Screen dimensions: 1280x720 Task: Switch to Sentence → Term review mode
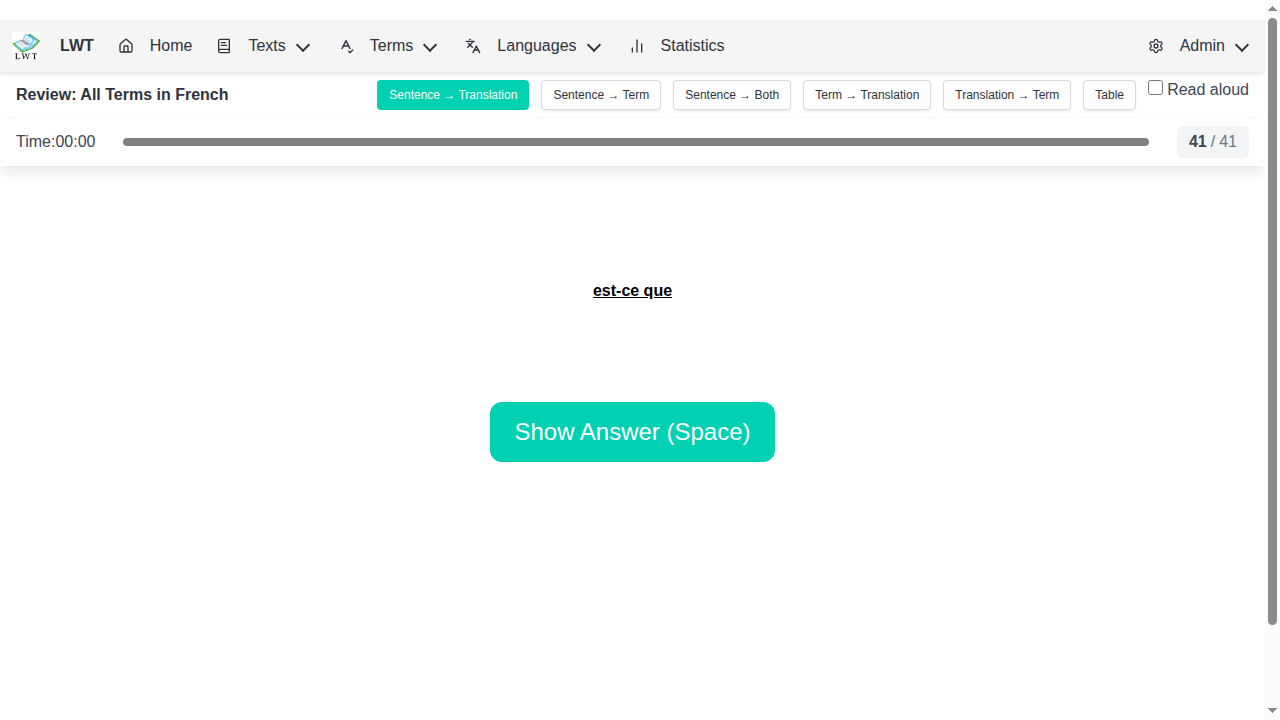pyautogui.click(x=601, y=95)
